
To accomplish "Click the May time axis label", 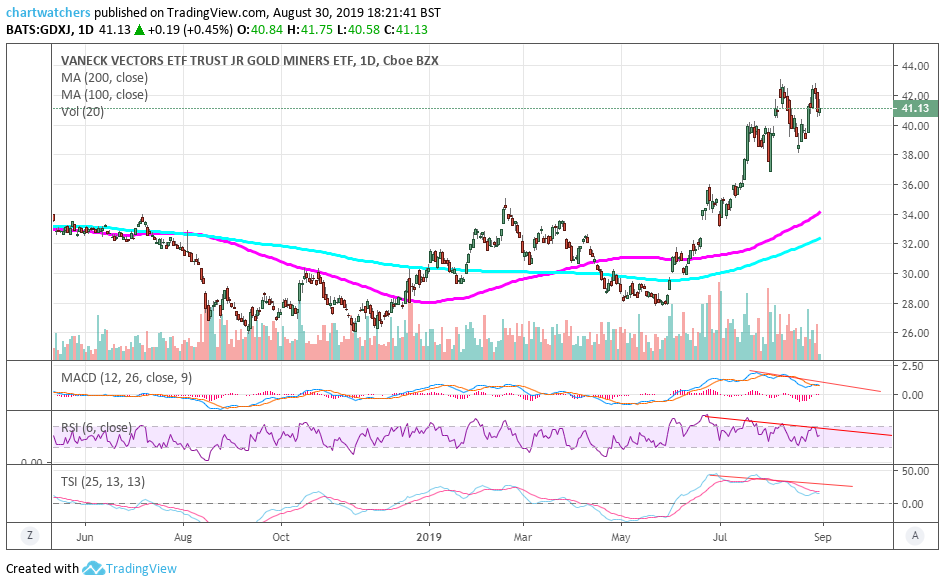I will (621, 537).
